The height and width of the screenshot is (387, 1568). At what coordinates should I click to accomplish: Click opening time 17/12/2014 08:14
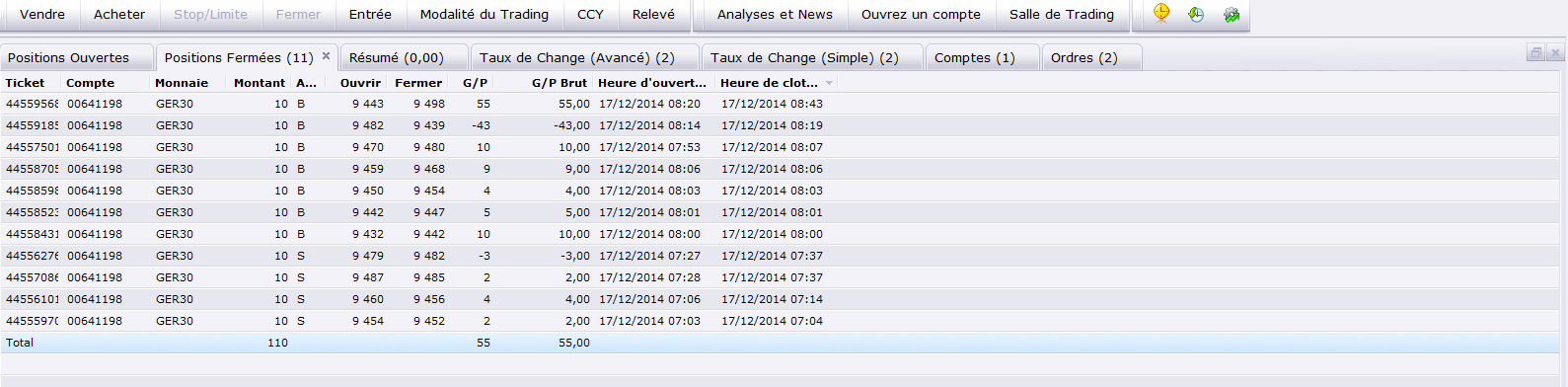(649, 125)
